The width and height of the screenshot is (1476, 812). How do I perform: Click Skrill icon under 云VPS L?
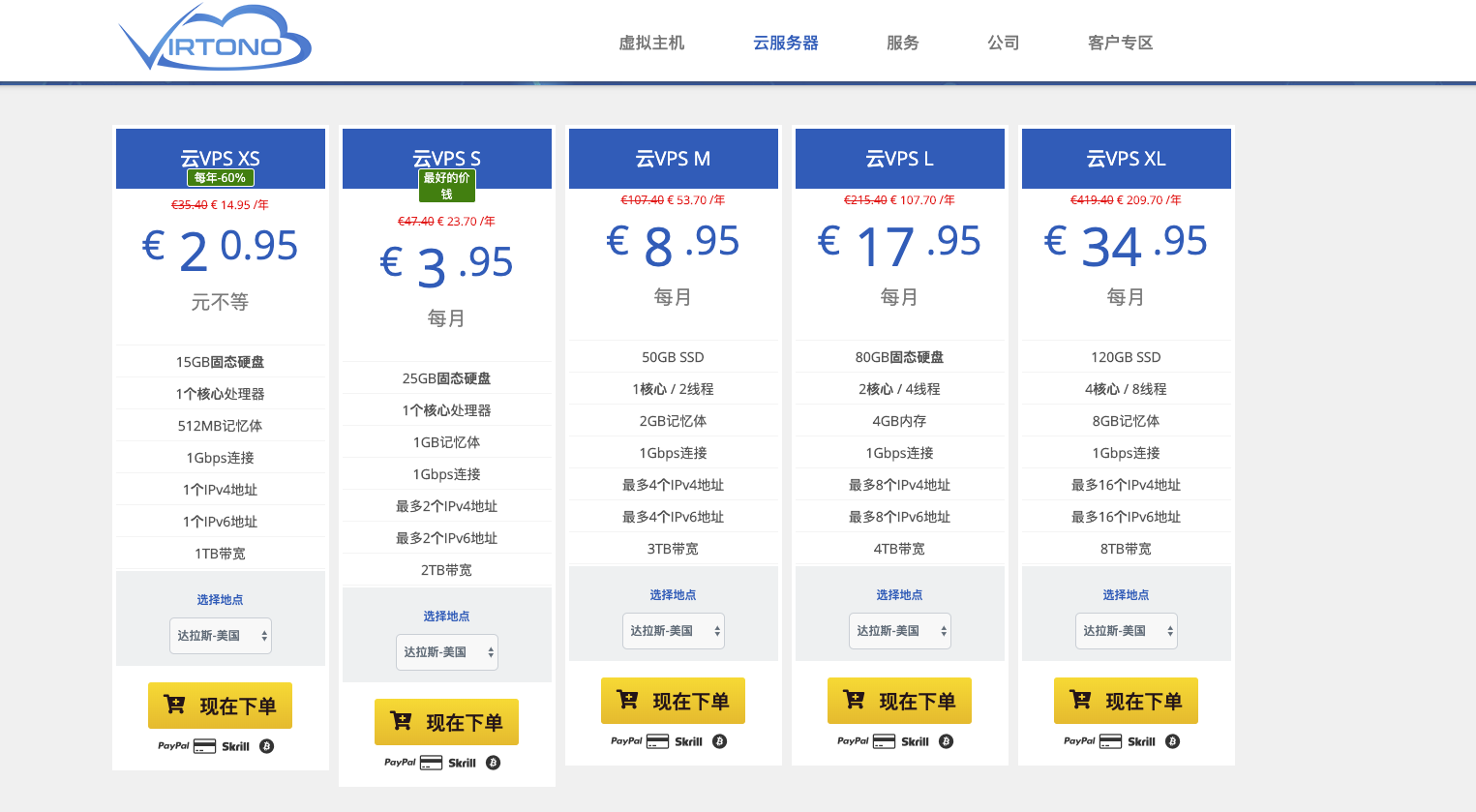pos(915,741)
